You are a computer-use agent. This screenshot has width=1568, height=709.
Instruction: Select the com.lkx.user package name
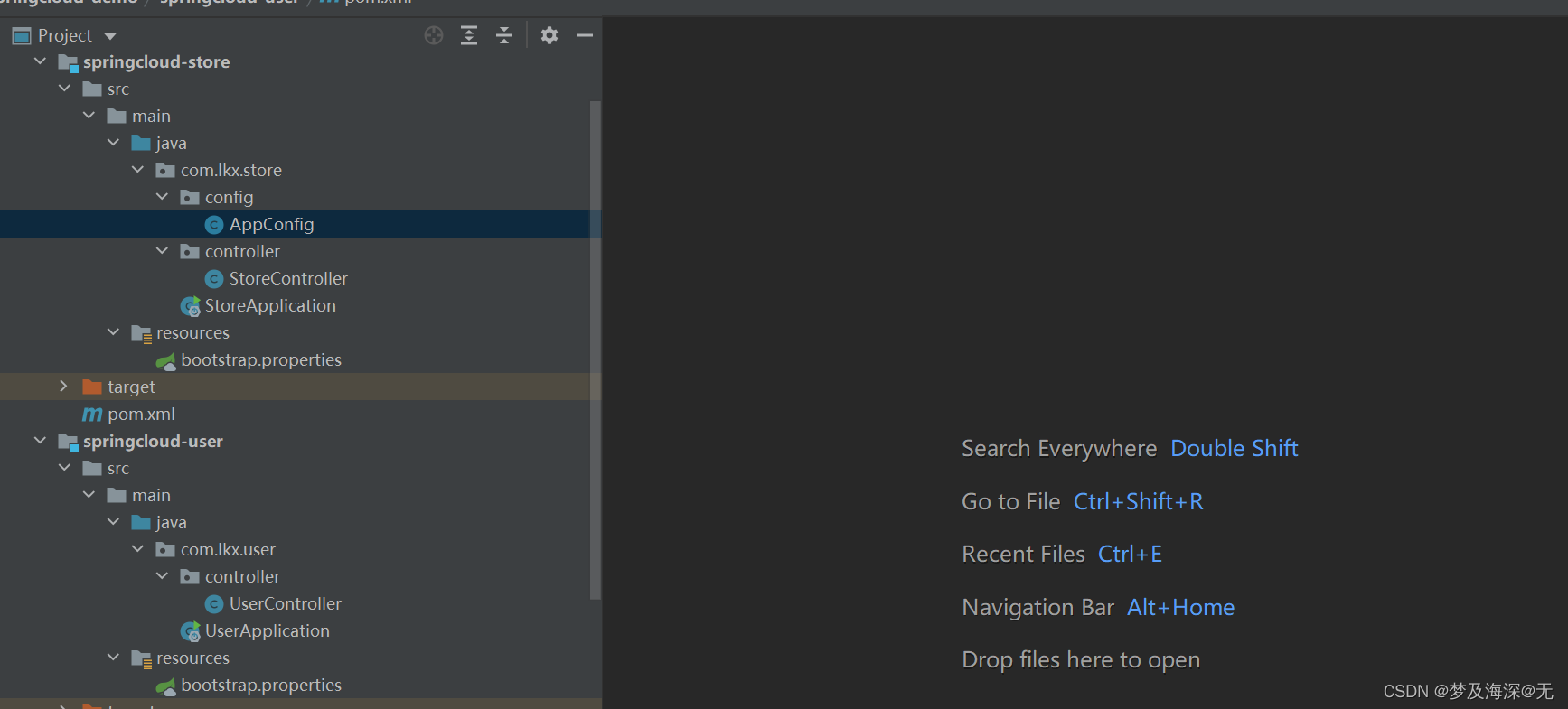pos(228,549)
